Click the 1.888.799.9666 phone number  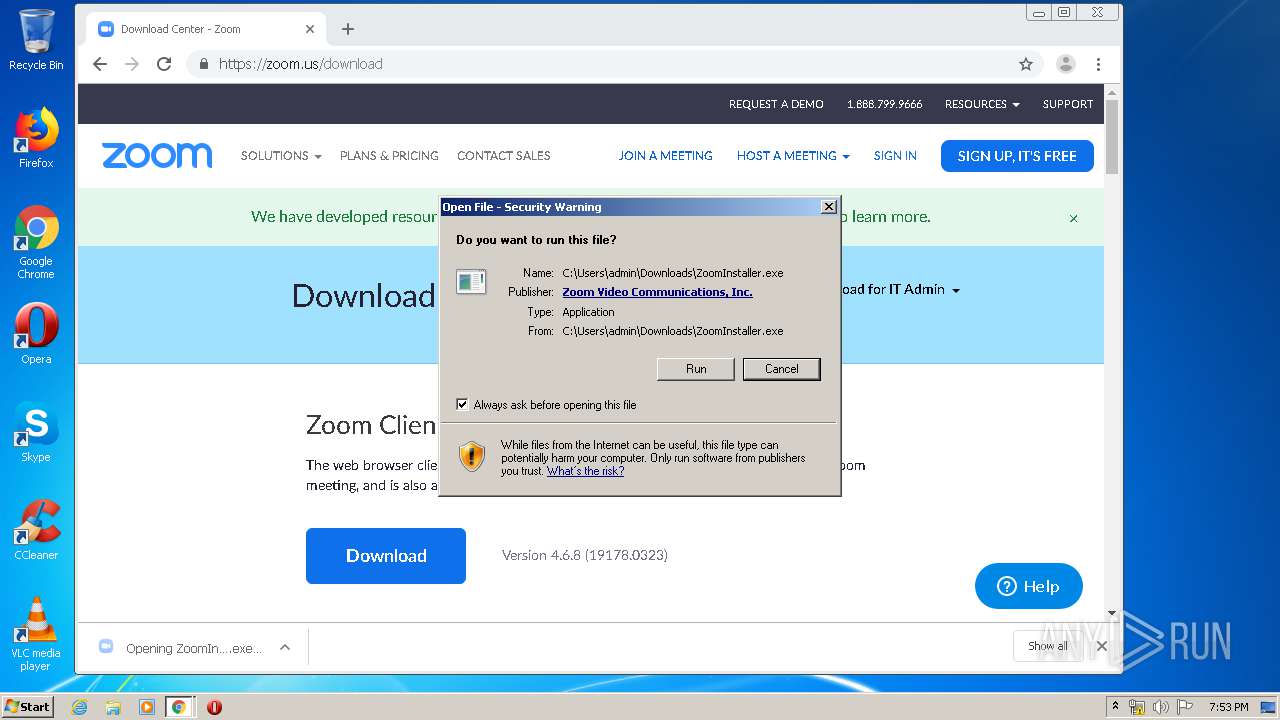(884, 104)
